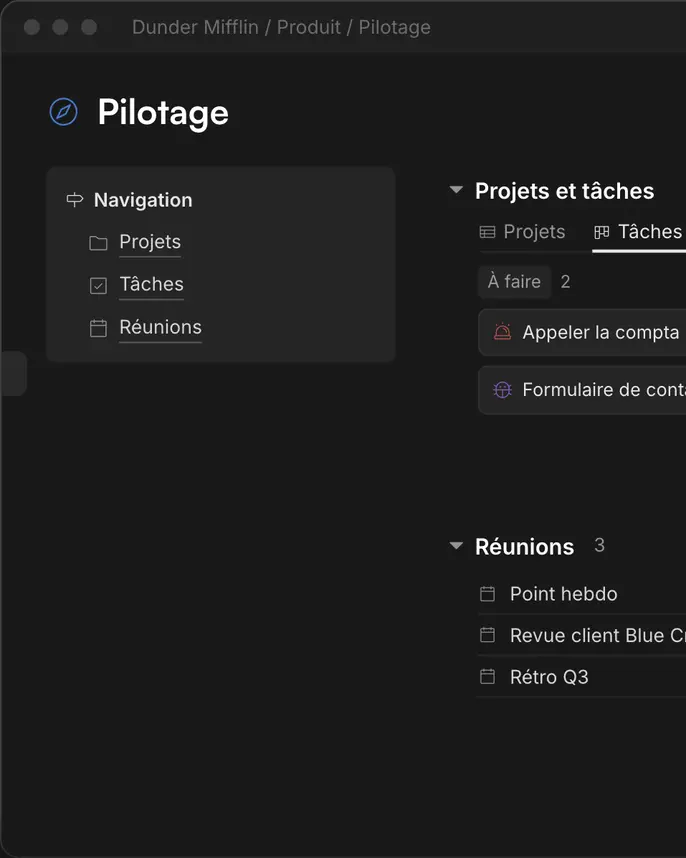
Task: Open the Revue client Blue meeting row
Action: point(582,636)
